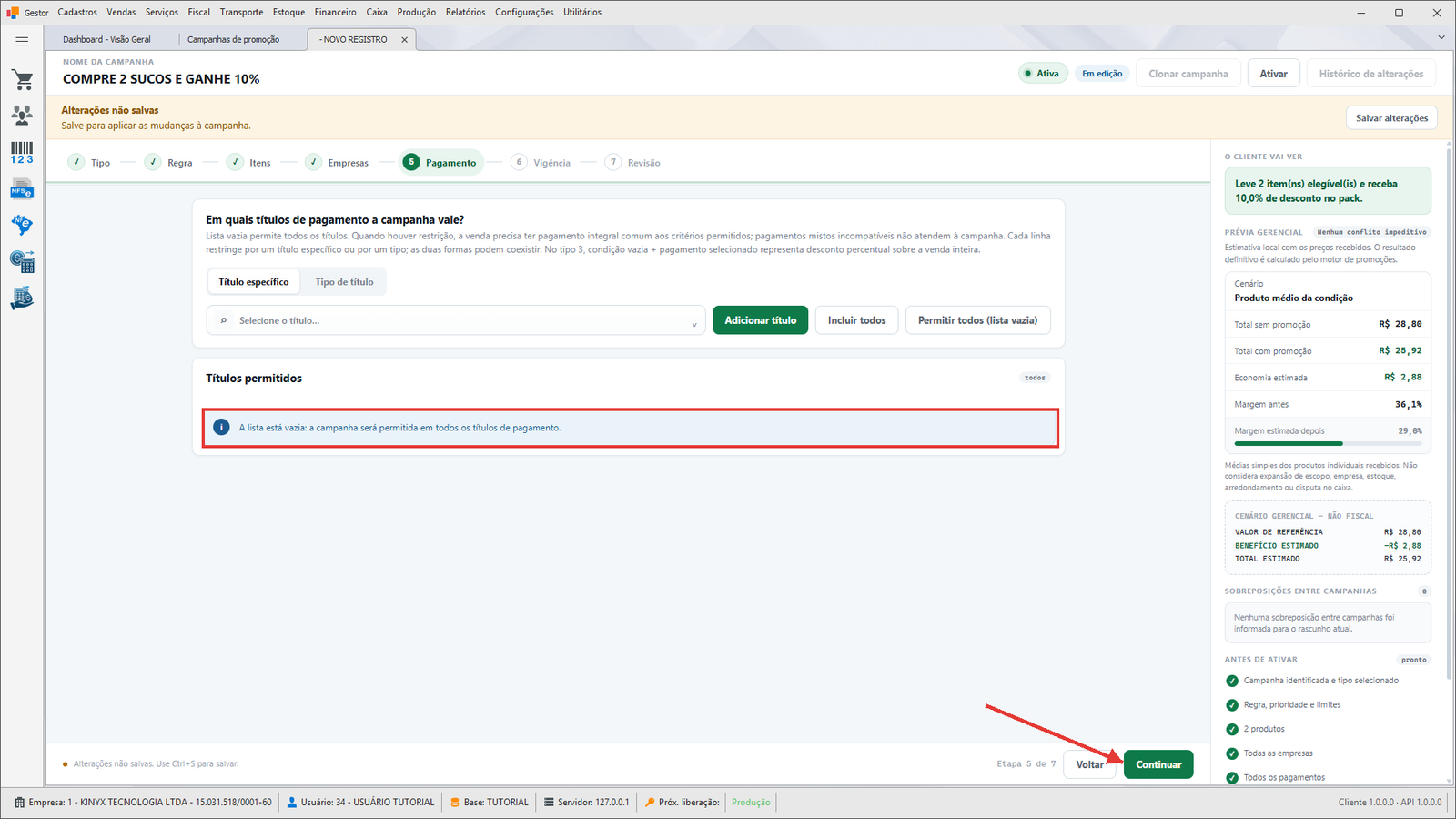Screen dimensions: 1456x819
Task: Click the search icon in título field
Action: tap(224, 320)
